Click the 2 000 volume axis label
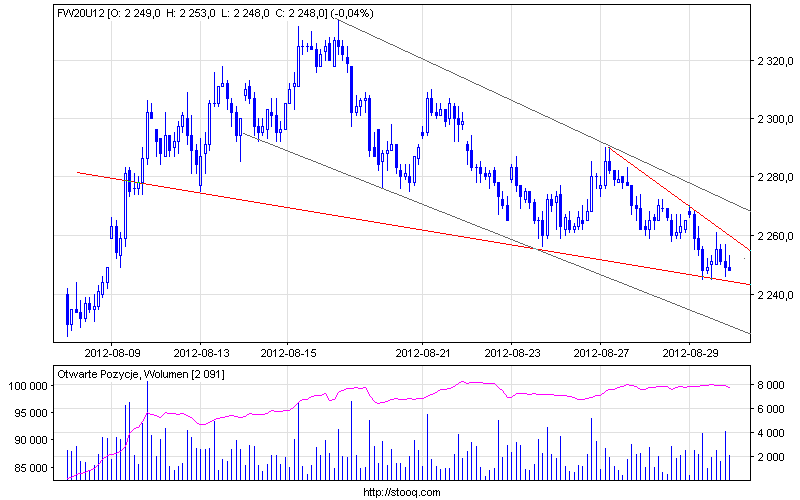 pyautogui.click(x=770, y=457)
